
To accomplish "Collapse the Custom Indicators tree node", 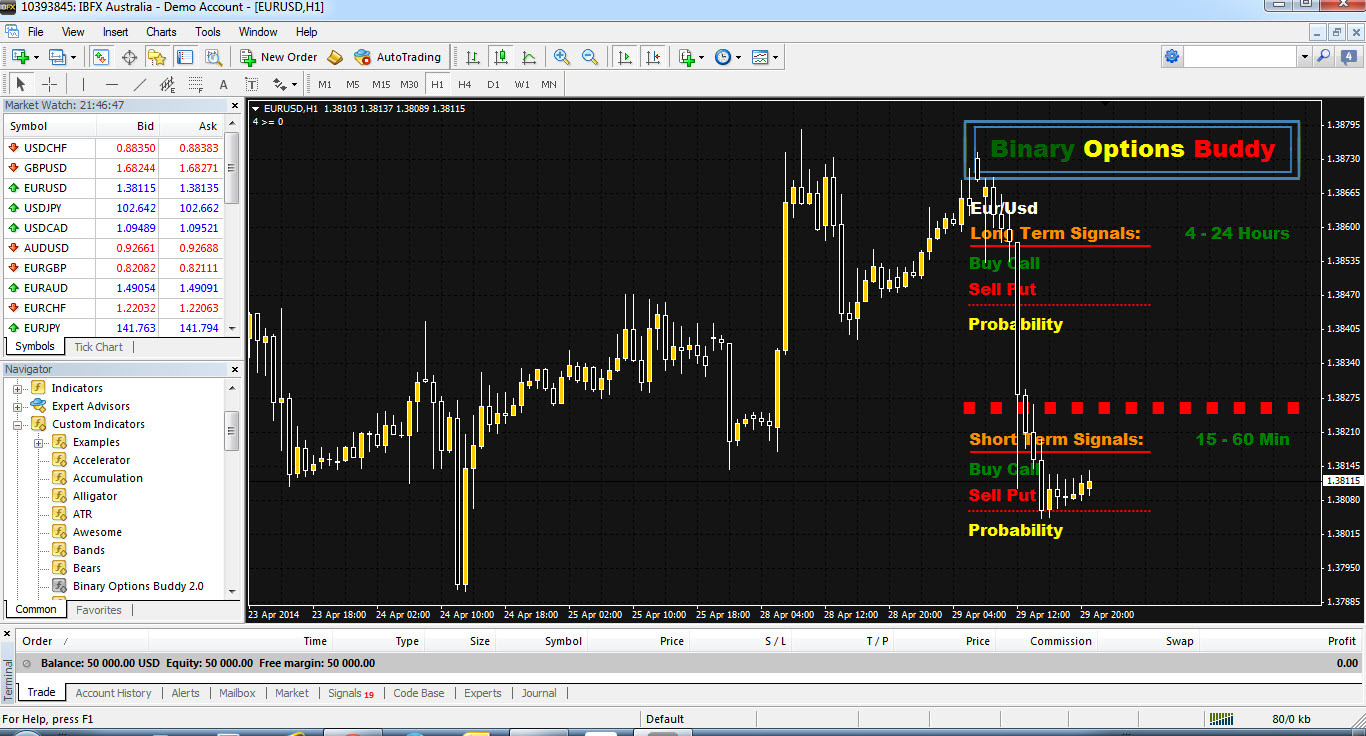I will (x=17, y=424).
